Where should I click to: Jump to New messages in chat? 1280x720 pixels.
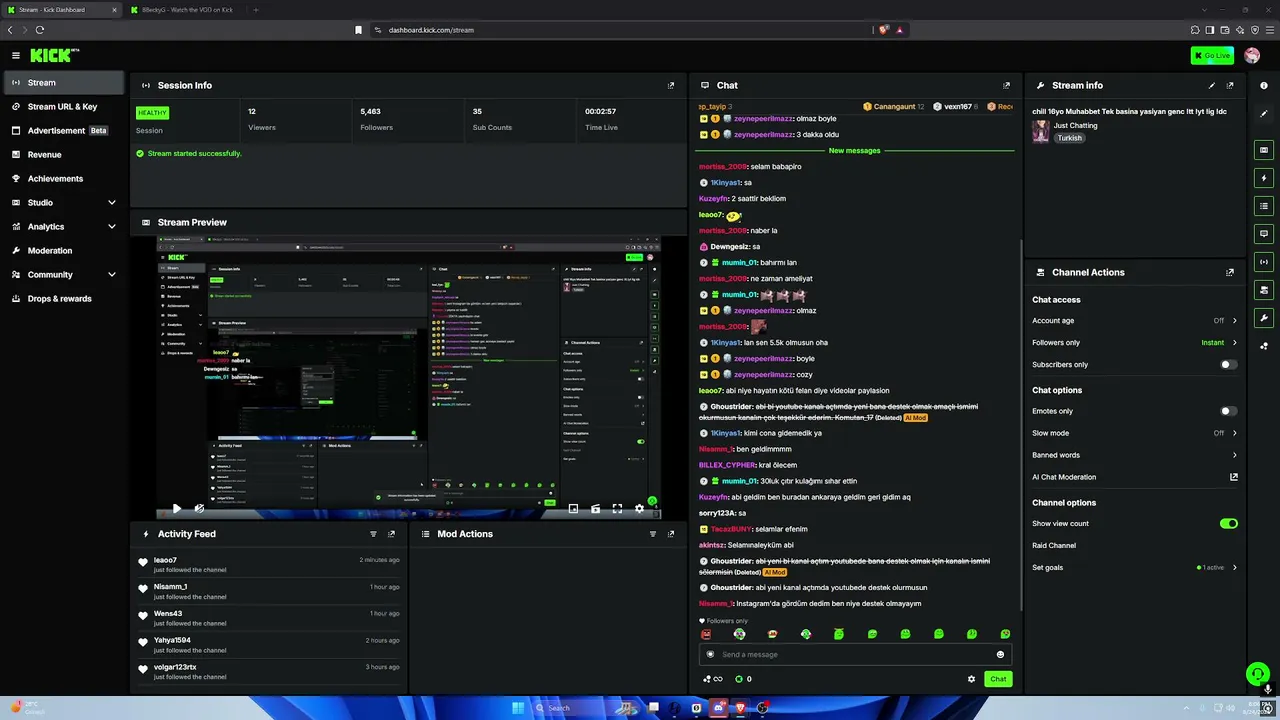point(854,151)
